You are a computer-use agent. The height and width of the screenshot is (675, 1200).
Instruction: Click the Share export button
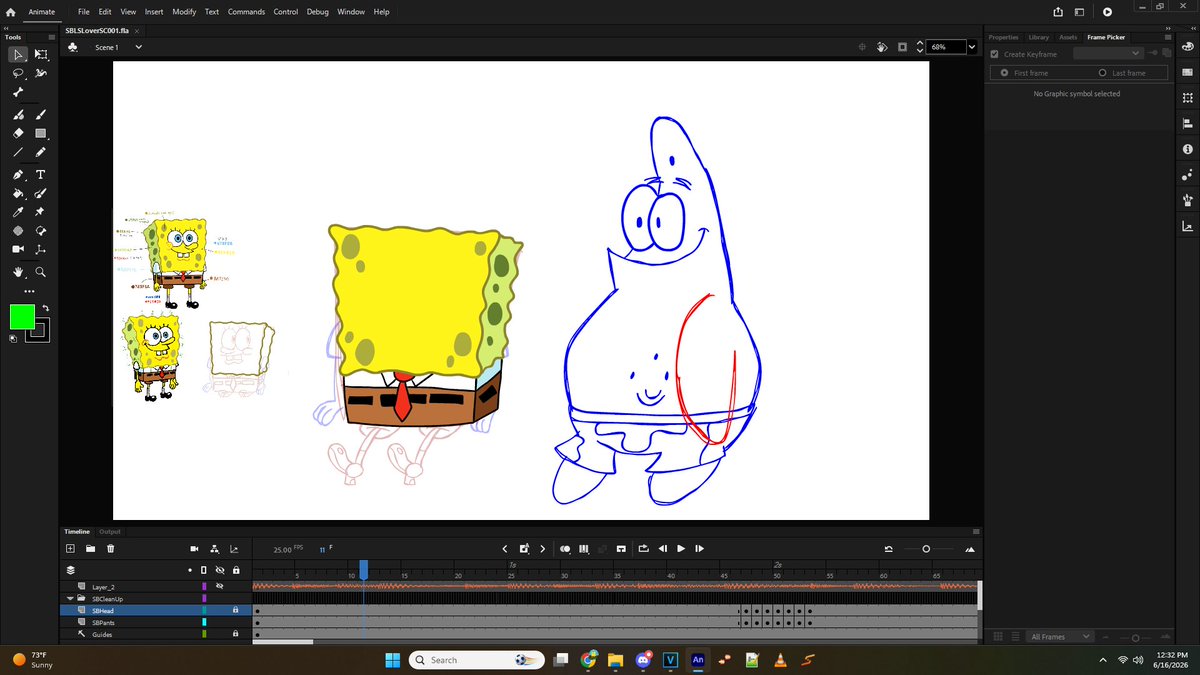(x=1058, y=12)
